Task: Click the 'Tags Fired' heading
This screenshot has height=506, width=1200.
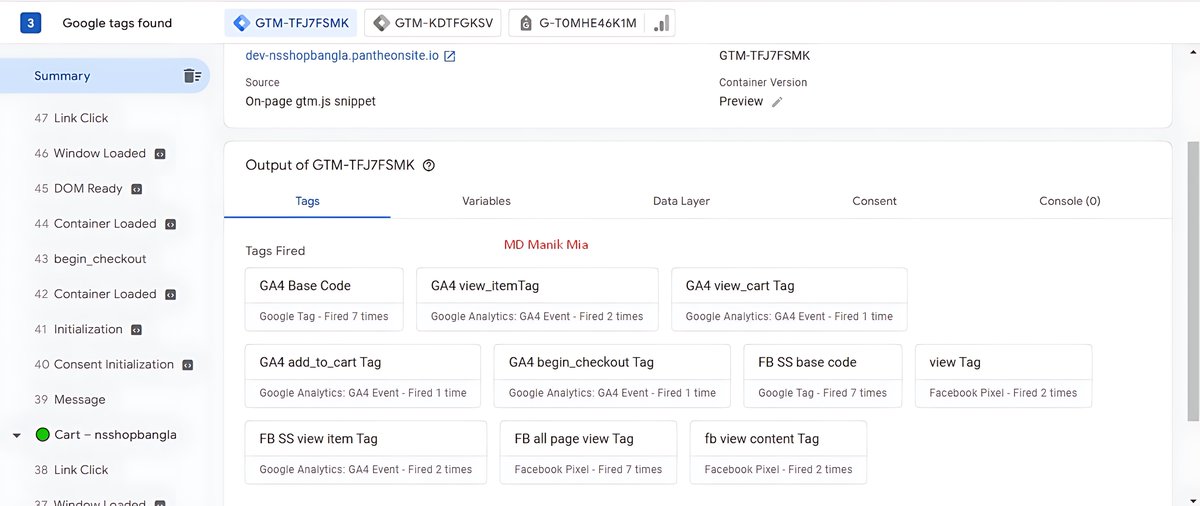Action: tap(275, 251)
